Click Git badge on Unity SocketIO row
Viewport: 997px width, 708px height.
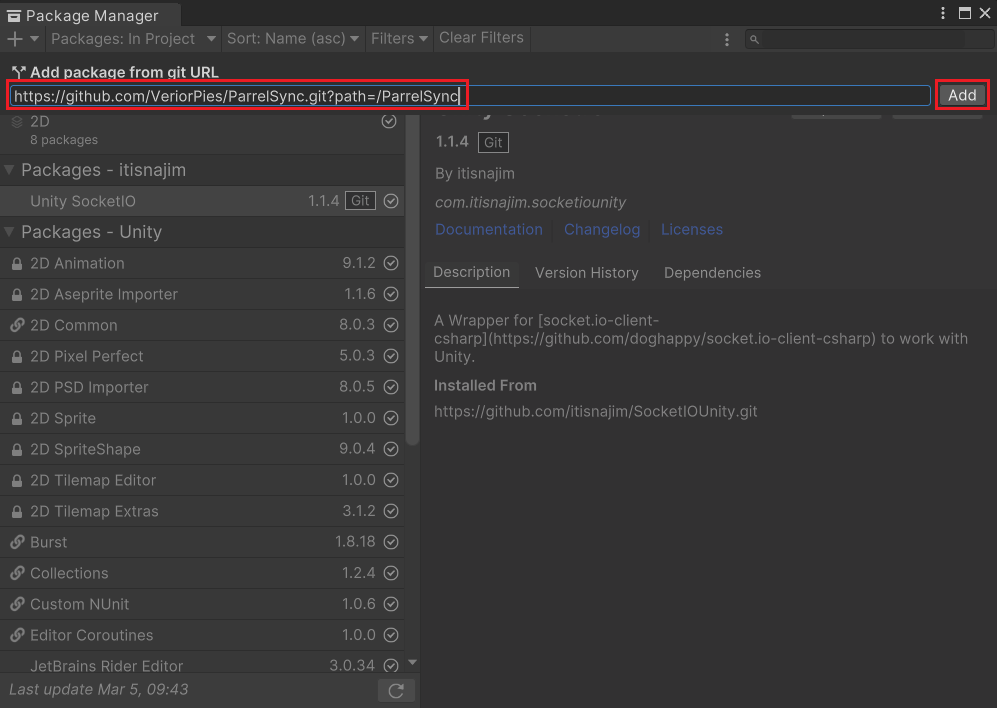coord(360,201)
